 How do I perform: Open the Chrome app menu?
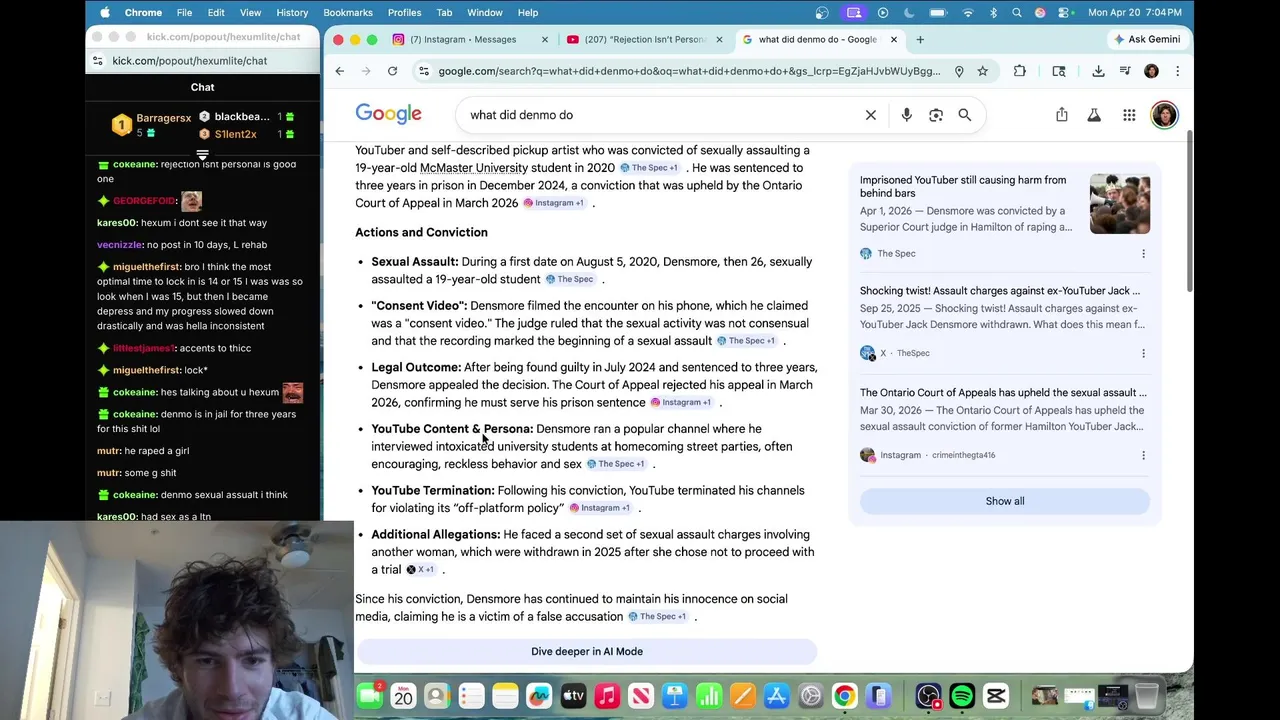[x=143, y=12]
